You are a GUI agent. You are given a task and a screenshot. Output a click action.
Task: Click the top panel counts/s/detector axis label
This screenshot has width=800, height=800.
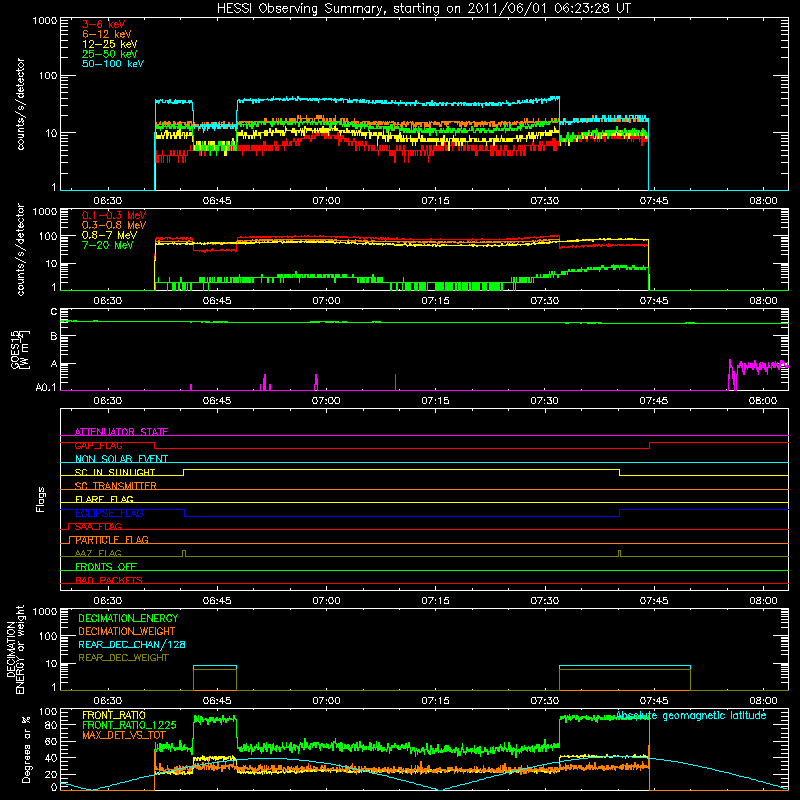(20, 104)
